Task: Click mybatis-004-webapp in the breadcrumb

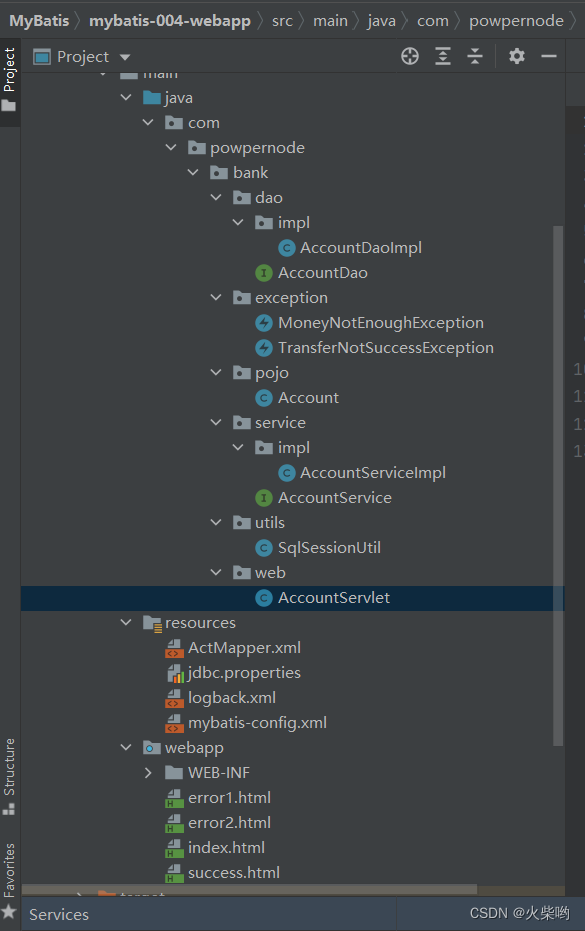Action: click(x=170, y=21)
